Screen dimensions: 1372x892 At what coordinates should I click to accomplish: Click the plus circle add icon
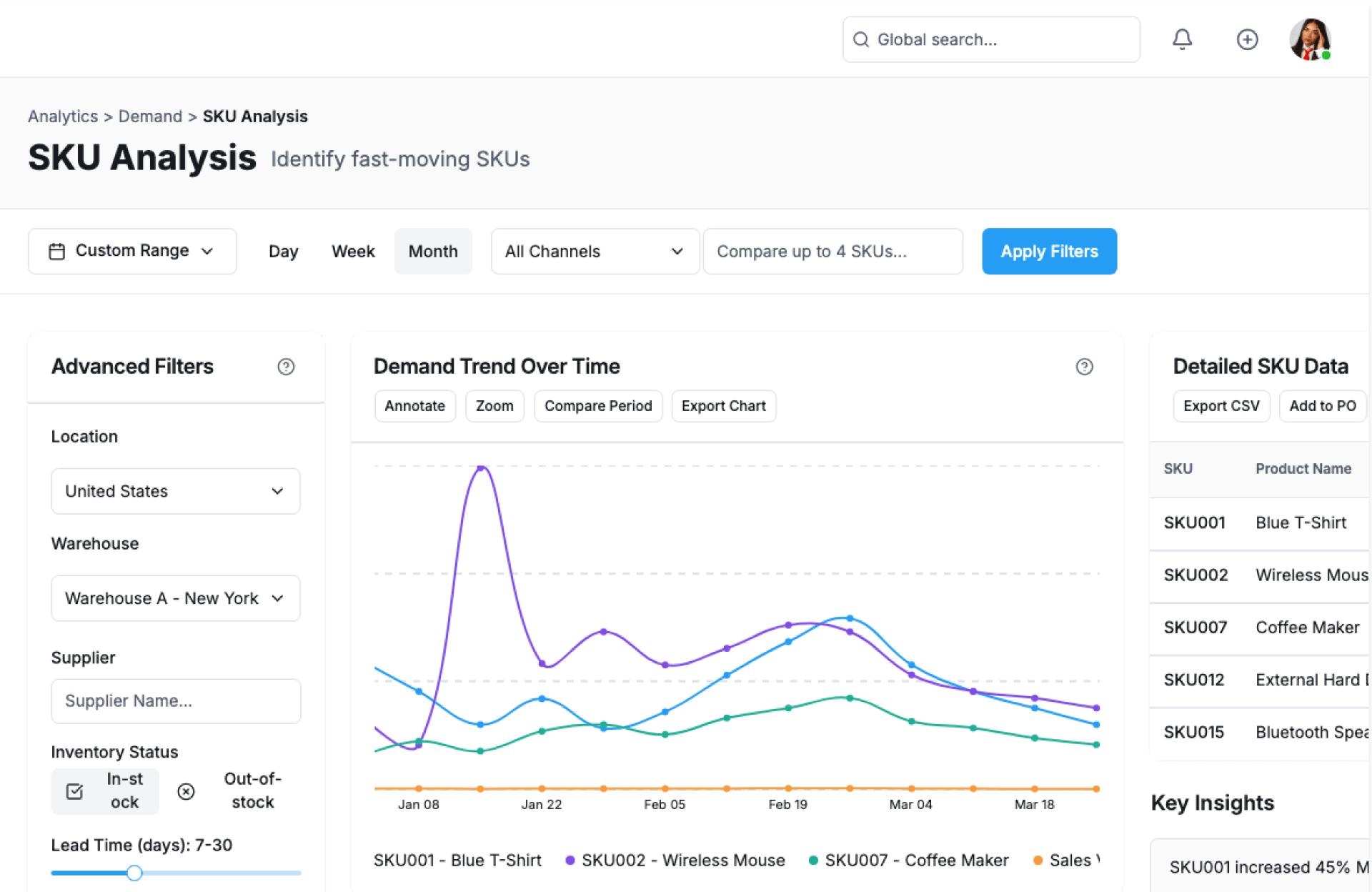tap(1247, 39)
